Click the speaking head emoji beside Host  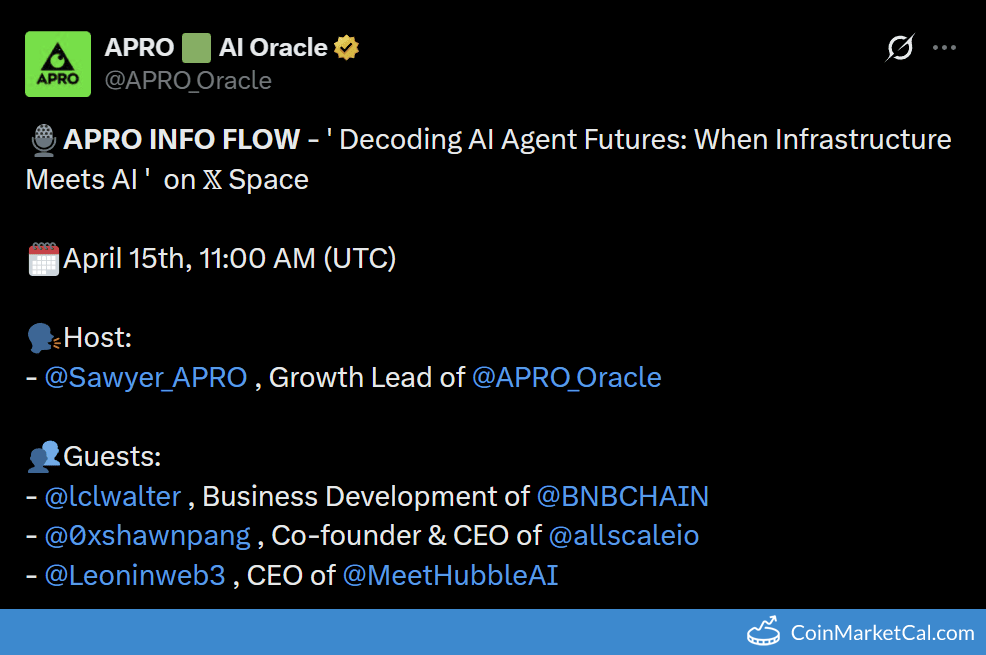tap(44, 338)
